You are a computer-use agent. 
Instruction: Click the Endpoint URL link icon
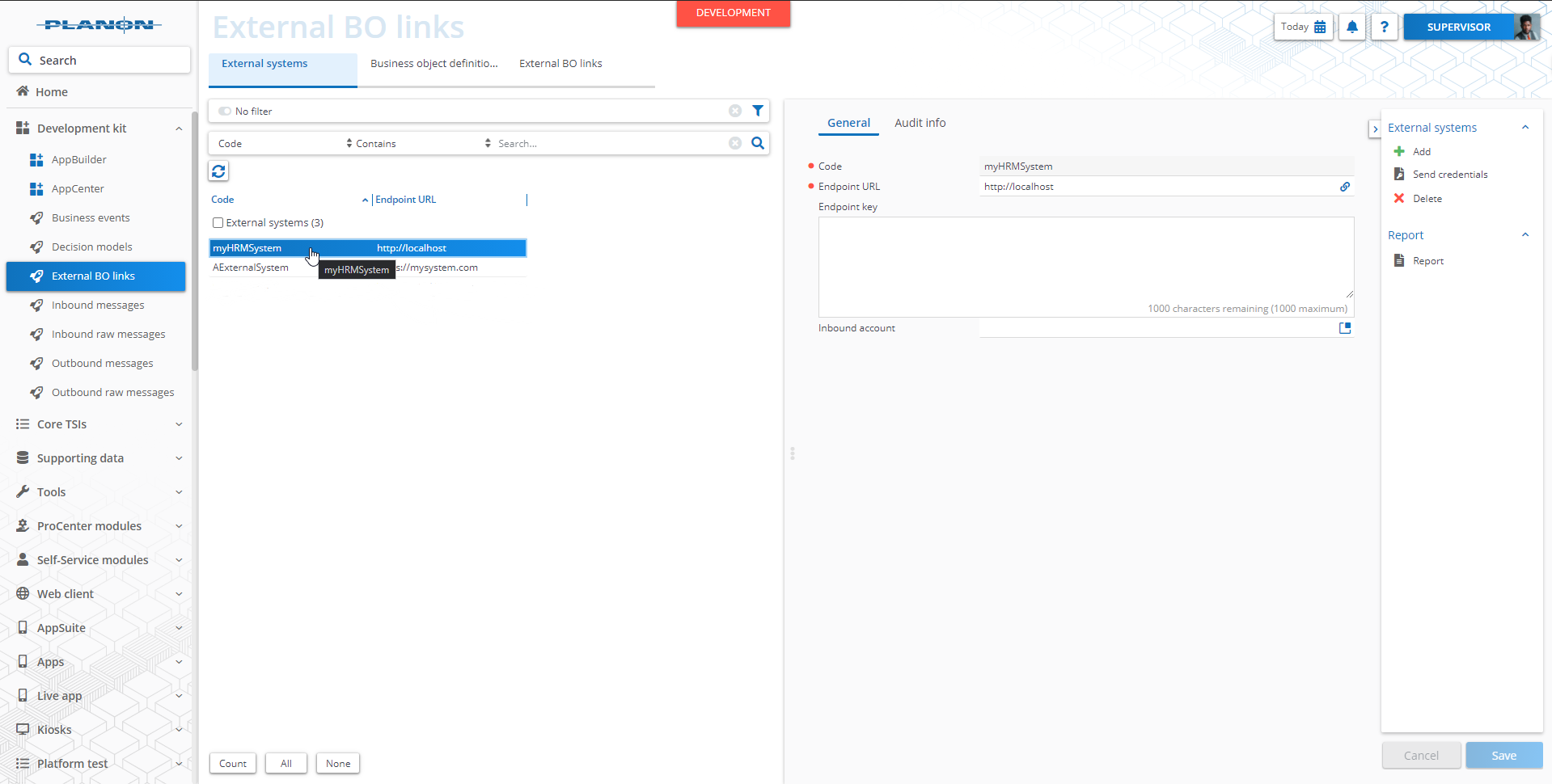coord(1344,187)
